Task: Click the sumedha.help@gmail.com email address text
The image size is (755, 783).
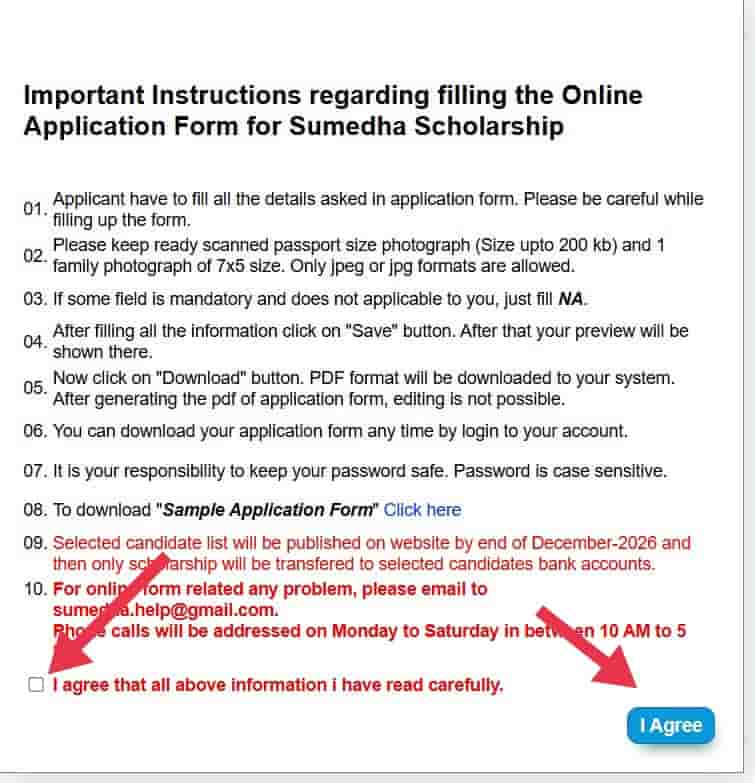Action: click(165, 610)
